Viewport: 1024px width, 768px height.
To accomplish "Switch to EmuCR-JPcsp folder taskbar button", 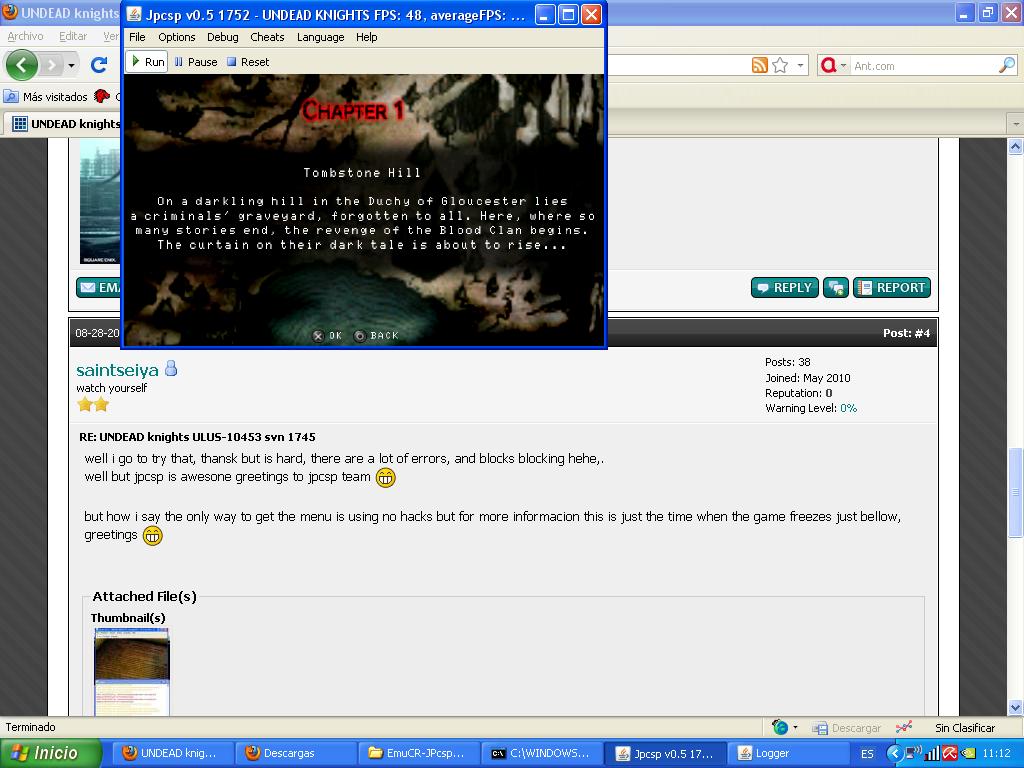I will click(419, 753).
